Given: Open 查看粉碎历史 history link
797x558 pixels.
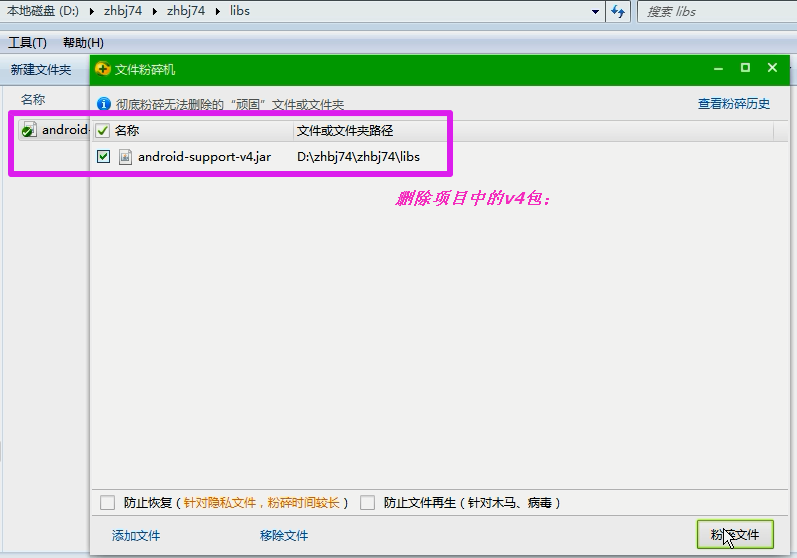Looking at the screenshot, I should (733, 104).
